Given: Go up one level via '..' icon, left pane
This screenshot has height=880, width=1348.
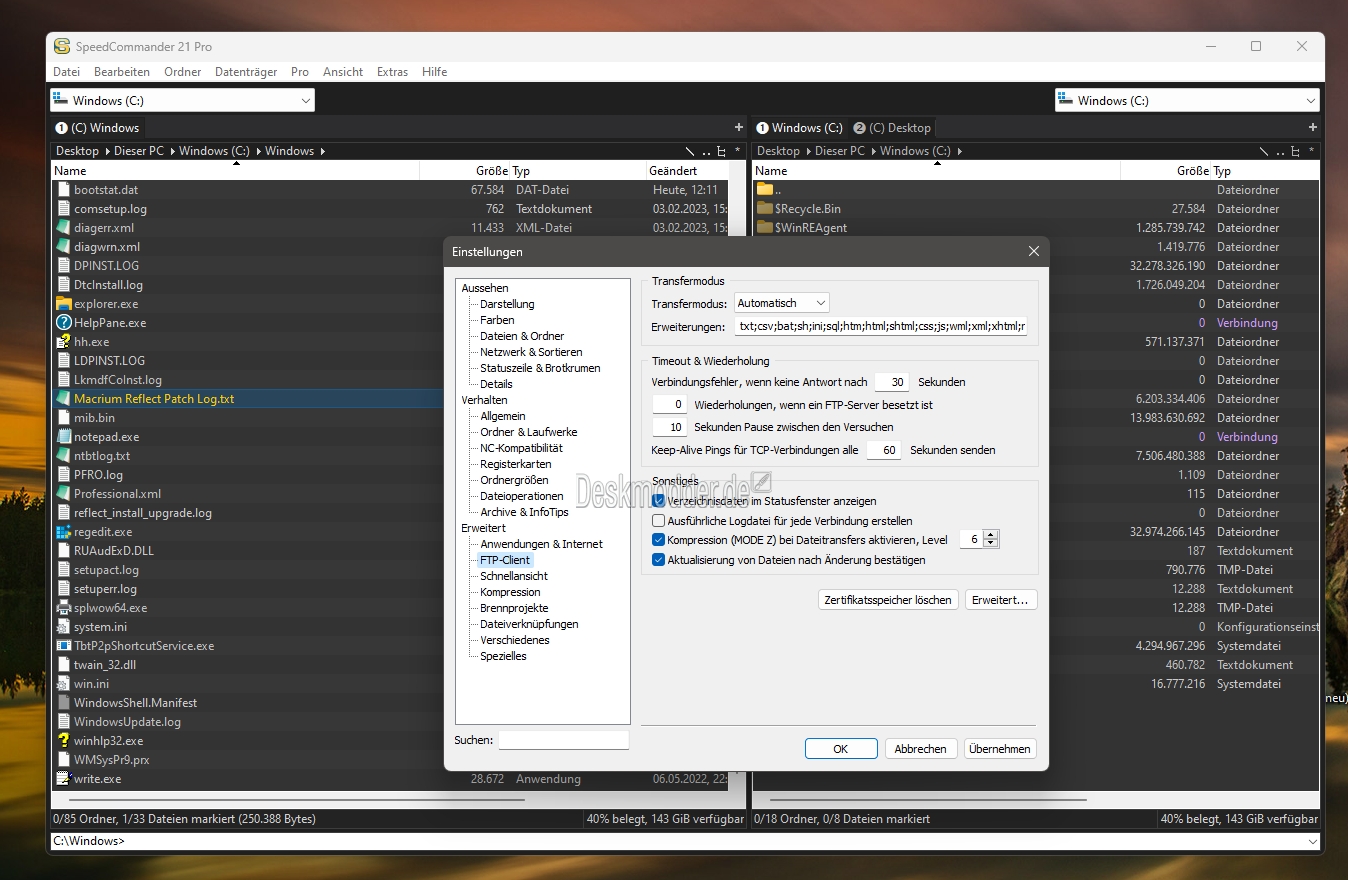Looking at the screenshot, I should (x=706, y=151).
